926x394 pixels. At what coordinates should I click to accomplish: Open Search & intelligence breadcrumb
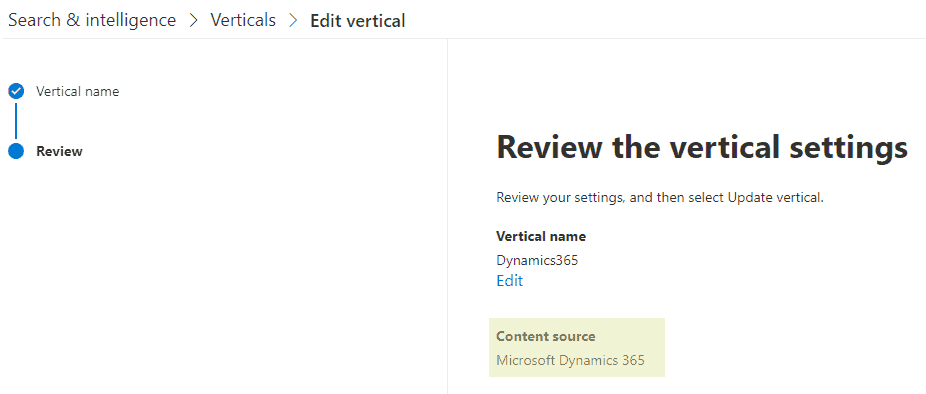tap(92, 21)
